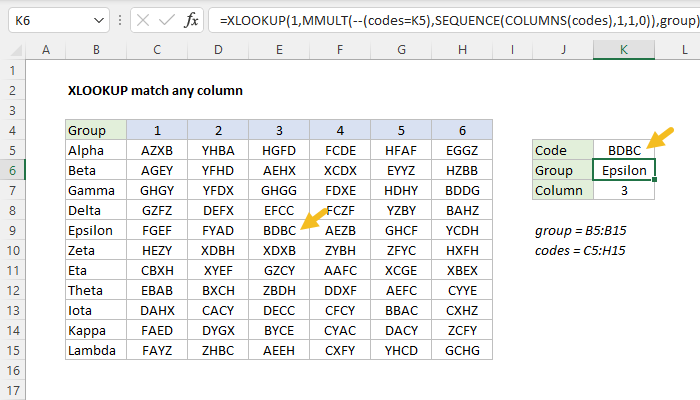Click header cell '1' in the table
This screenshot has width=700, height=400.
pyautogui.click(x=157, y=130)
